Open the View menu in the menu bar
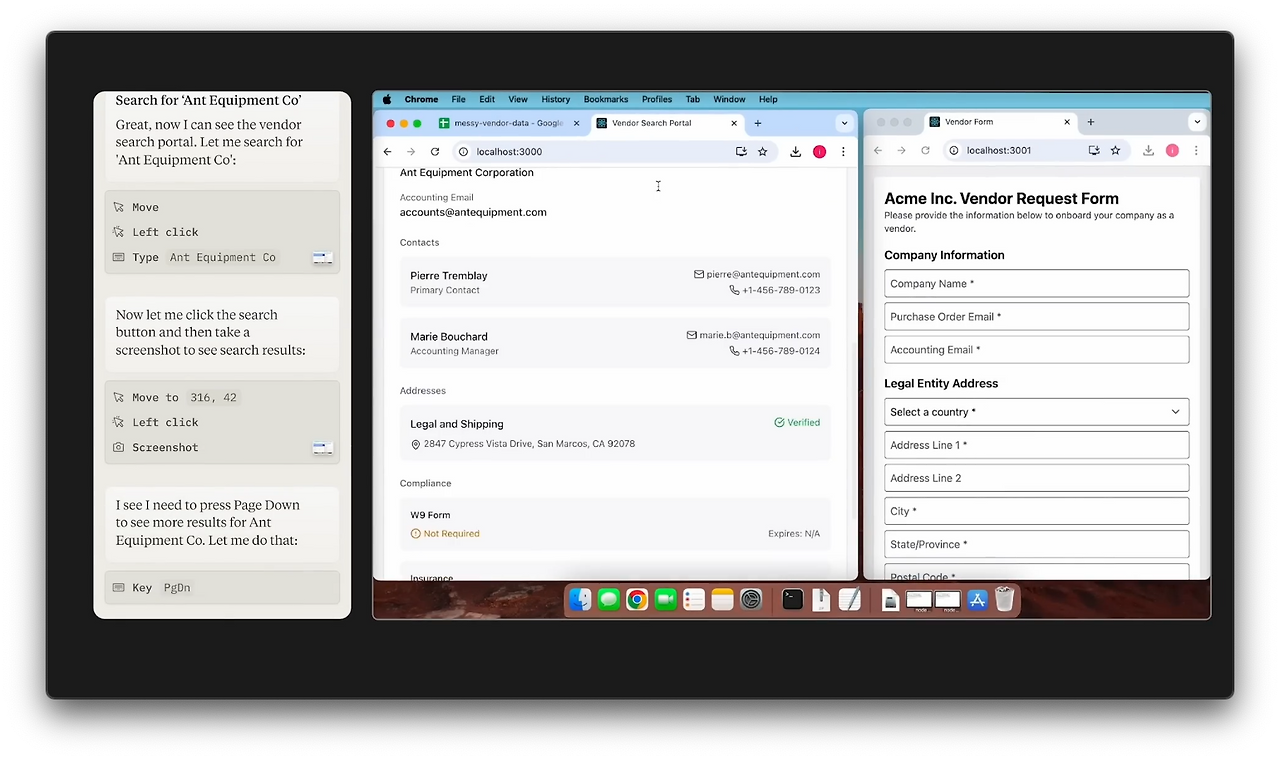The height and width of the screenshot is (760, 1280). point(518,100)
